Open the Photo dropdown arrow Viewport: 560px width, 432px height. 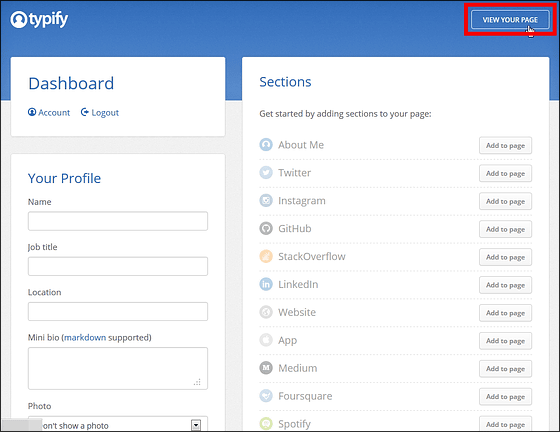point(196,425)
